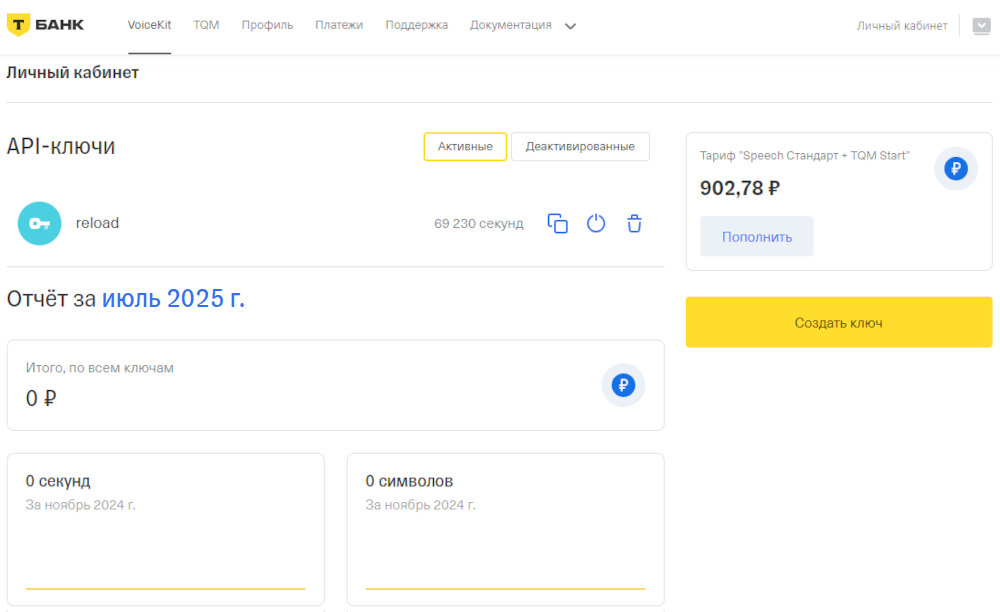Screen dimensions: 1000x612
Task: Copy the reload API key
Action: 557,224
